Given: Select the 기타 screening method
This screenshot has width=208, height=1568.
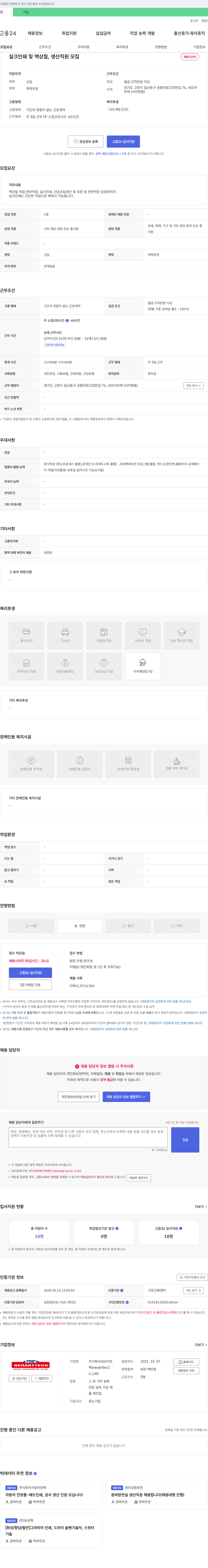Looking at the screenshot, I should (x=177, y=926).
